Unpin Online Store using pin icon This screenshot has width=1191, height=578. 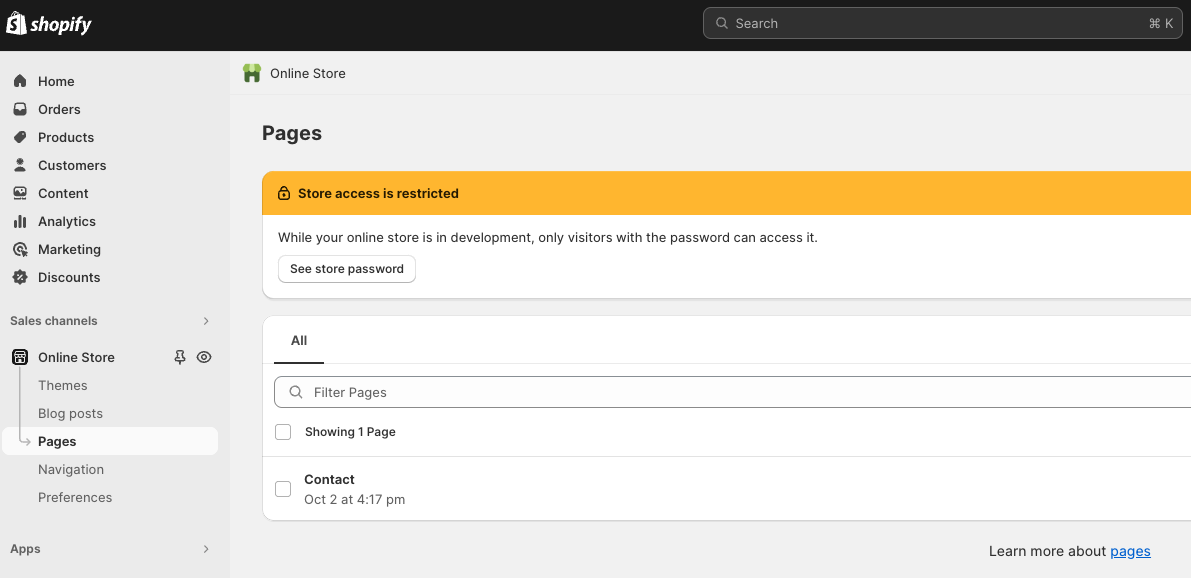180,357
